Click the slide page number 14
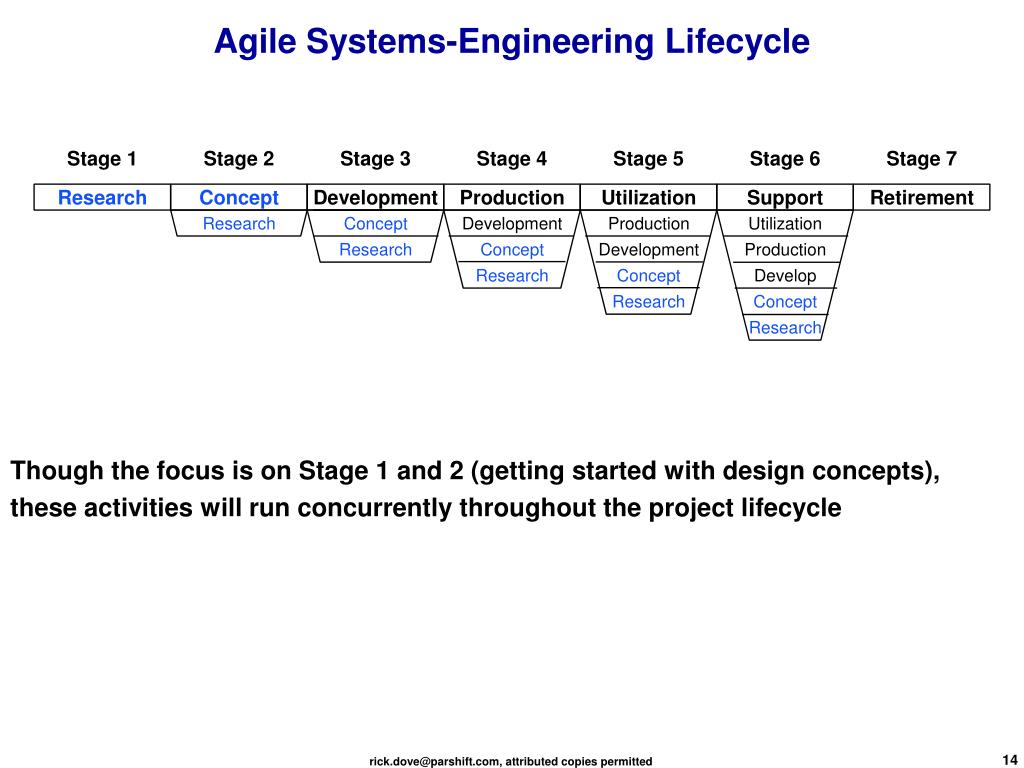This screenshot has width=1024, height=768. click(x=1010, y=760)
